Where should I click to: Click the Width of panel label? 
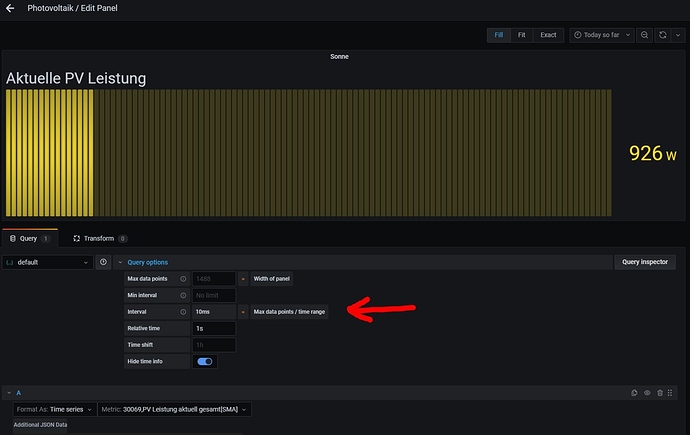[x=272, y=279]
